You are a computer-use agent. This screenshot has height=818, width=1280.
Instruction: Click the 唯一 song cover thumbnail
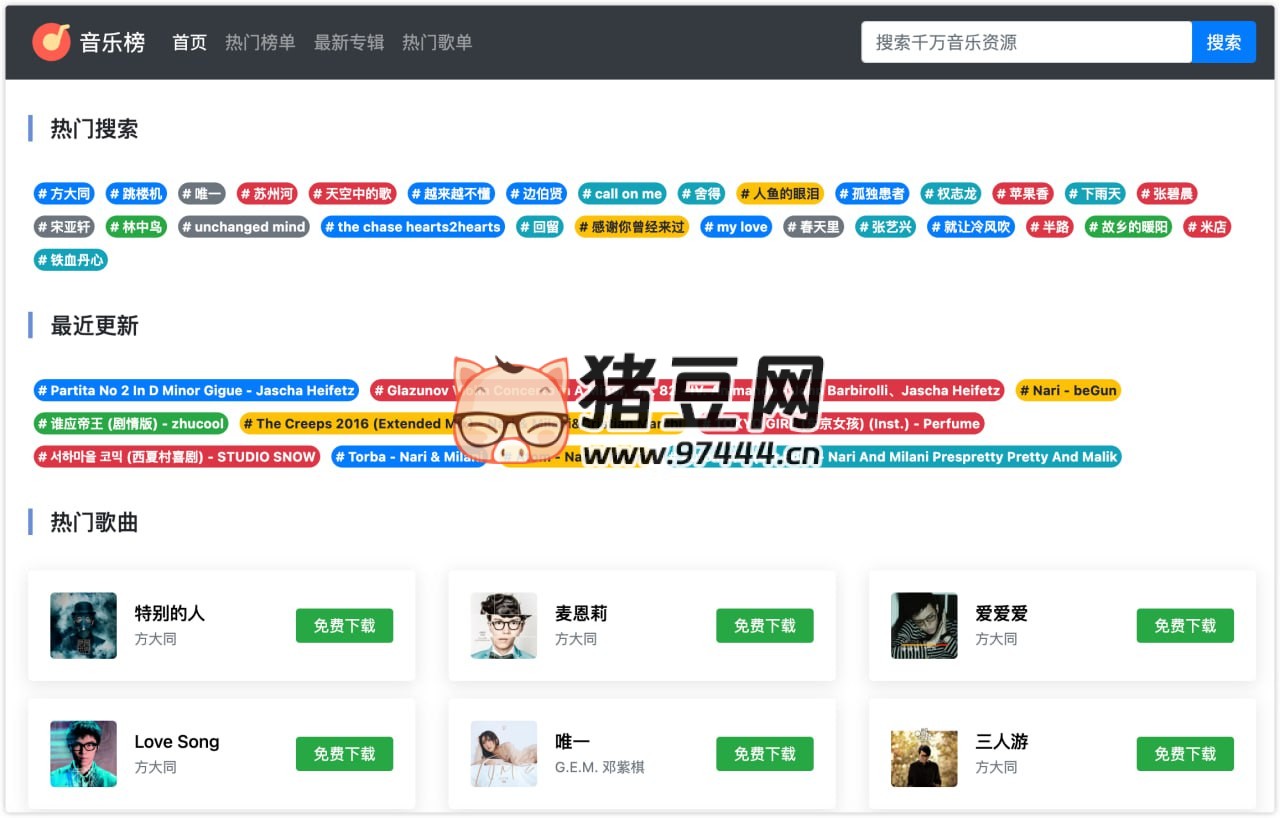click(x=504, y=753)
